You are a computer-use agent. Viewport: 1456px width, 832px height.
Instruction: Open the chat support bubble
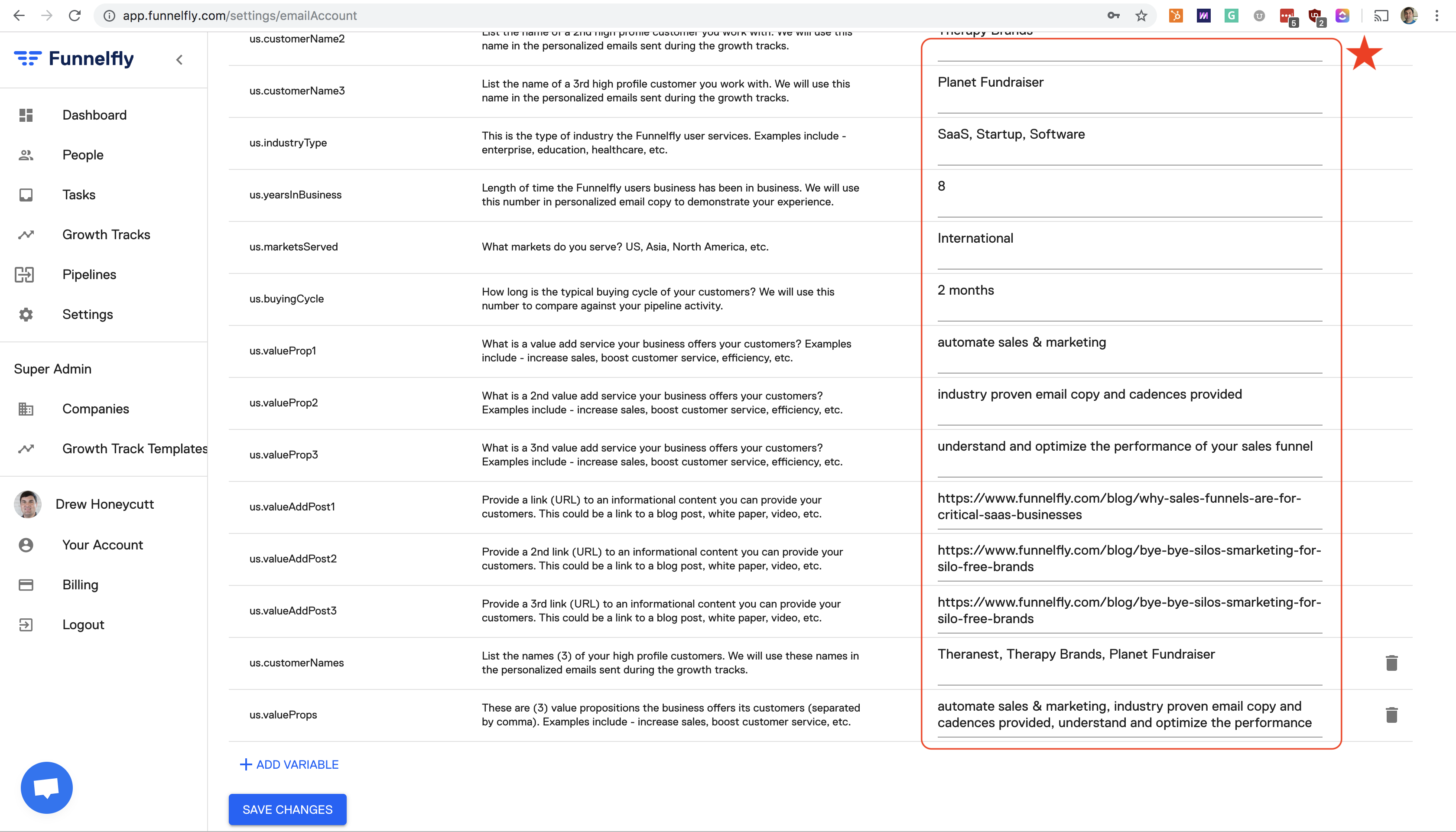[46, 787]
